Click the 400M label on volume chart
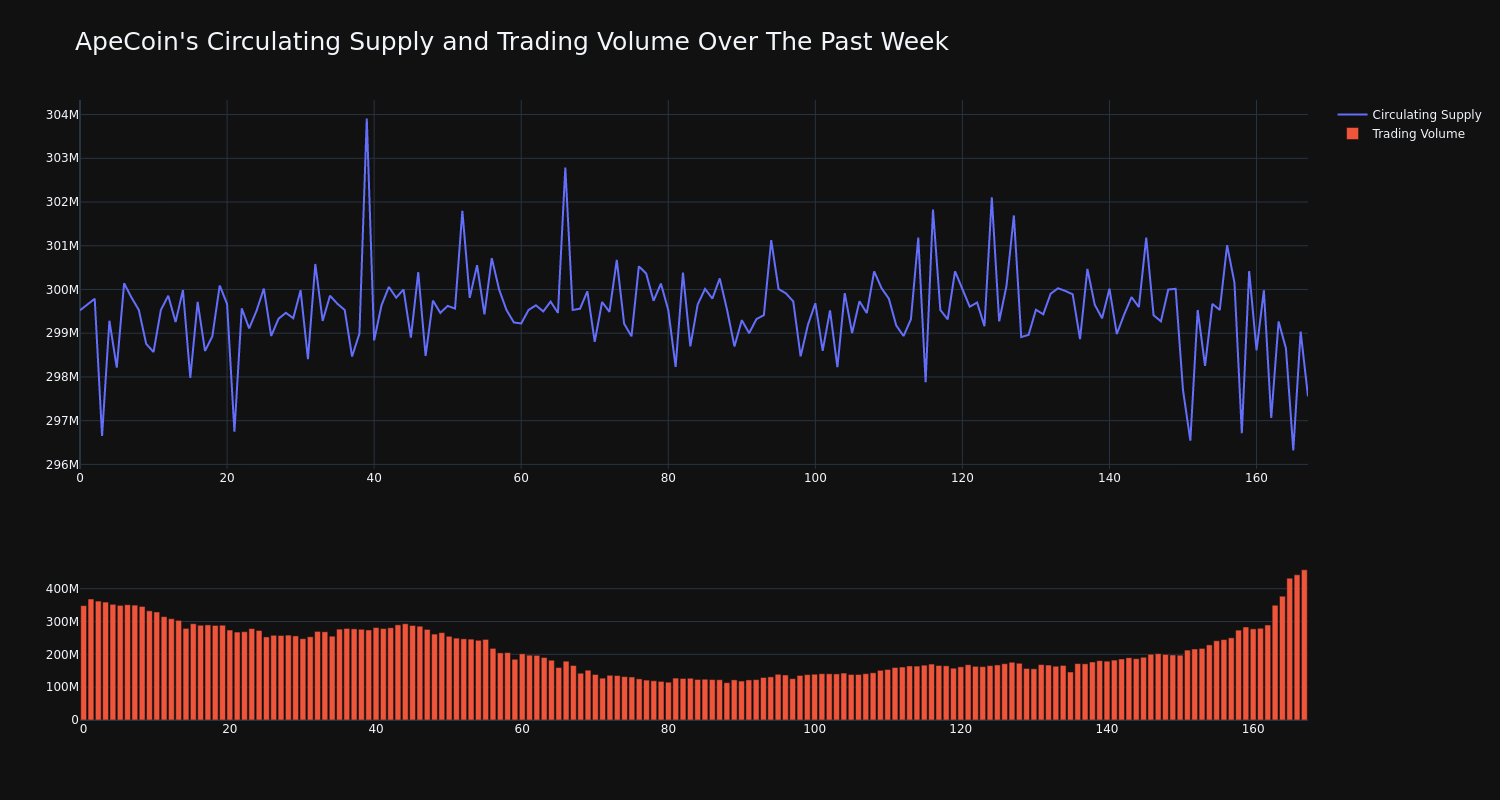Screen dimensions: 1500x800 point(62,589)
